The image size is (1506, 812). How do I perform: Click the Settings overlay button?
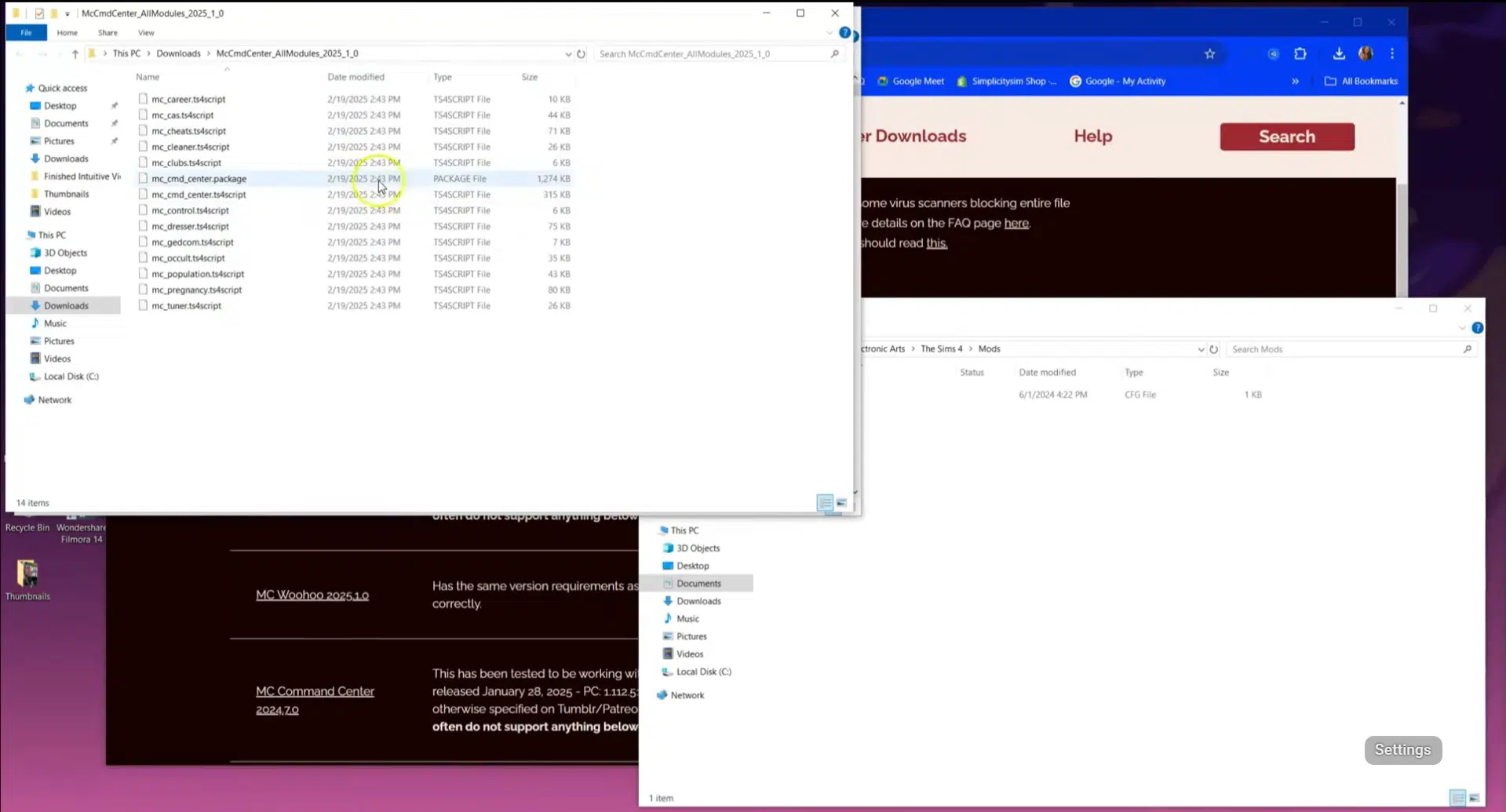[1403, 750]
